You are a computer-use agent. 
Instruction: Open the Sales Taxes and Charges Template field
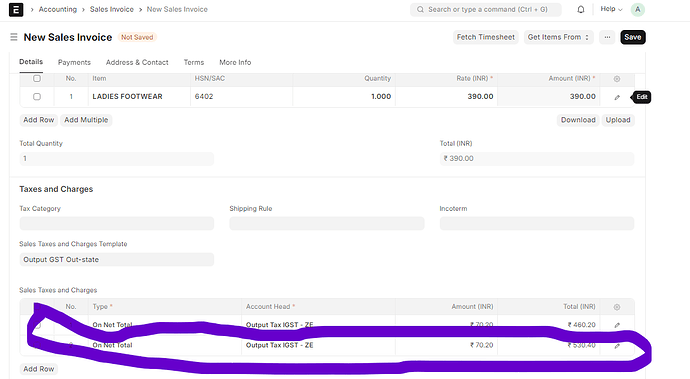tap(117, 259)
